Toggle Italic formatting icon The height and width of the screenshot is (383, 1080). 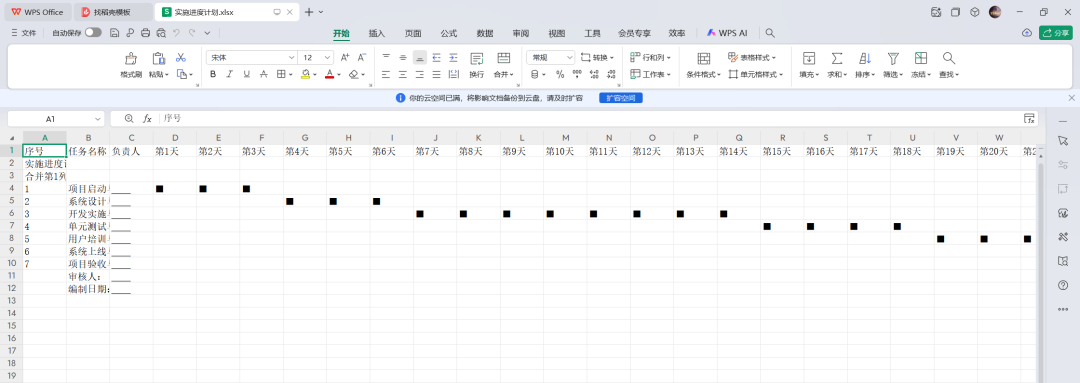[x=229, y=74]
